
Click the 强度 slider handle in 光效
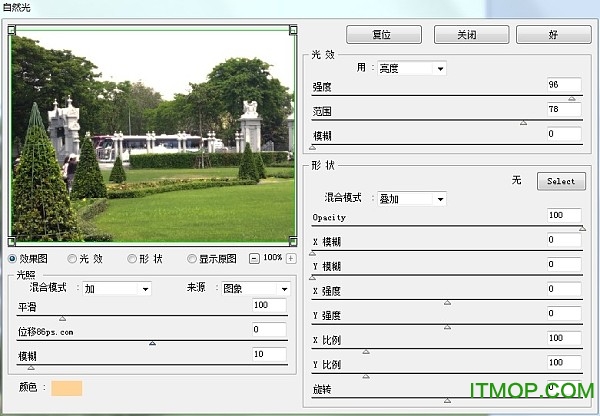point(572,98)
